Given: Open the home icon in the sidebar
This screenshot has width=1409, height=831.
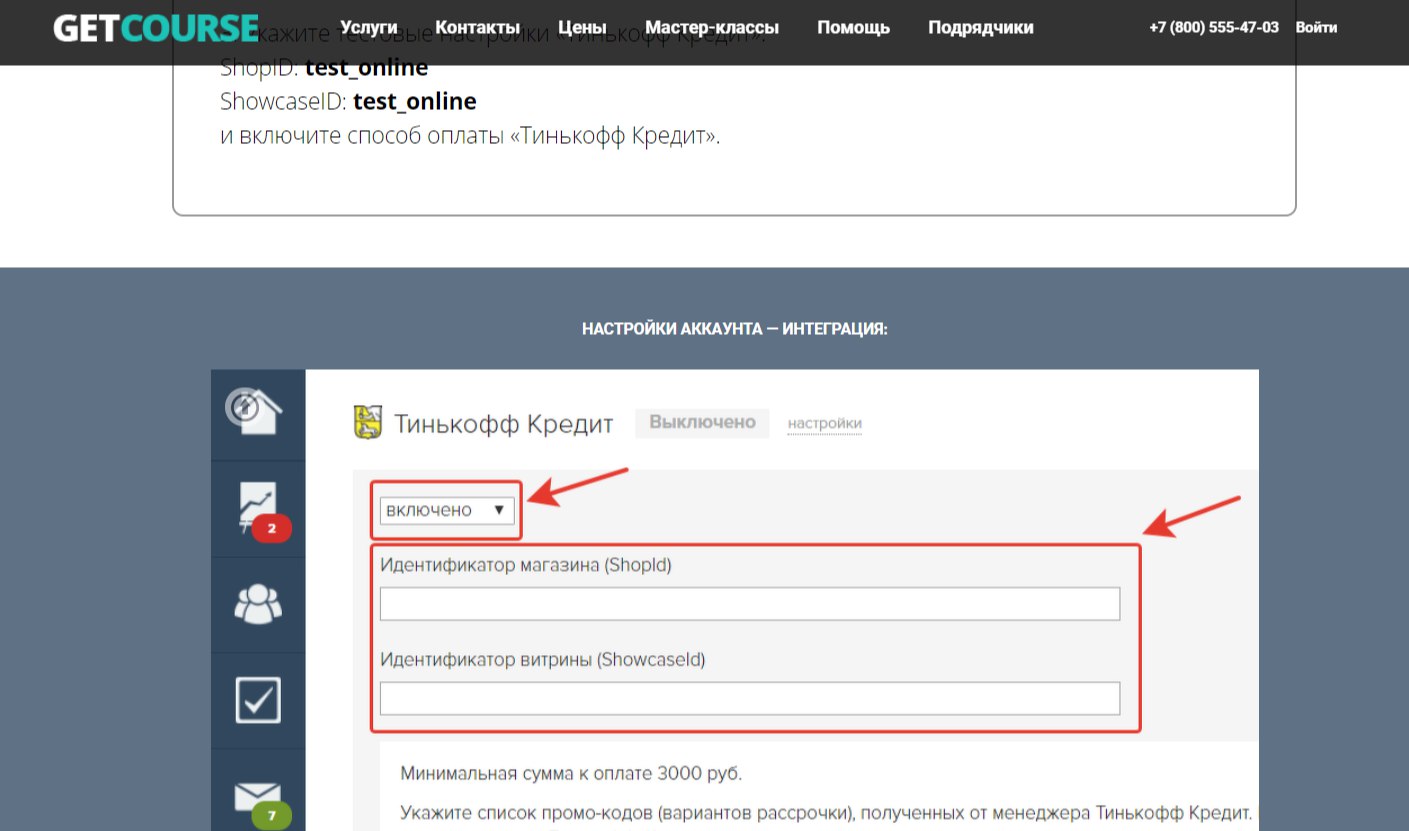Looking at the screenshot, I should 256,411.
